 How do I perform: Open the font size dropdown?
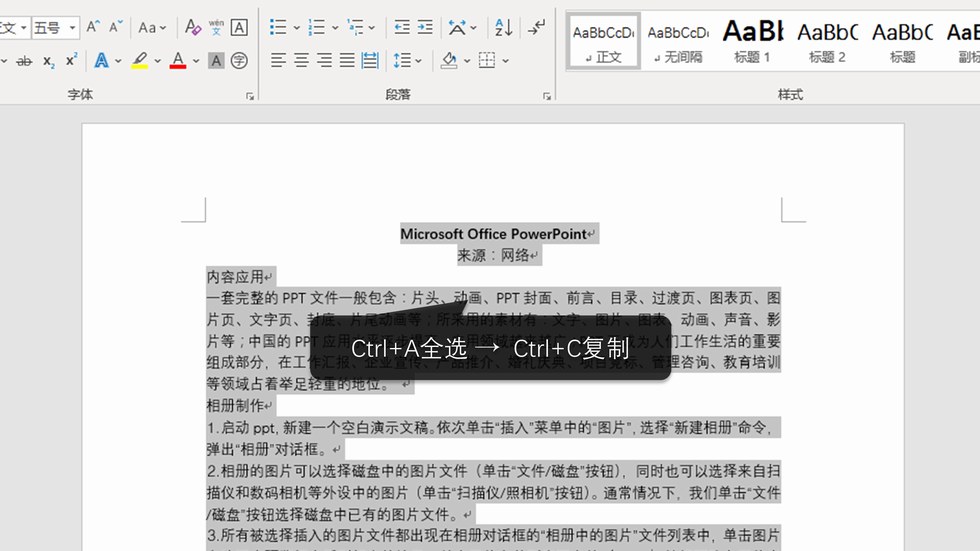point(73,28)
